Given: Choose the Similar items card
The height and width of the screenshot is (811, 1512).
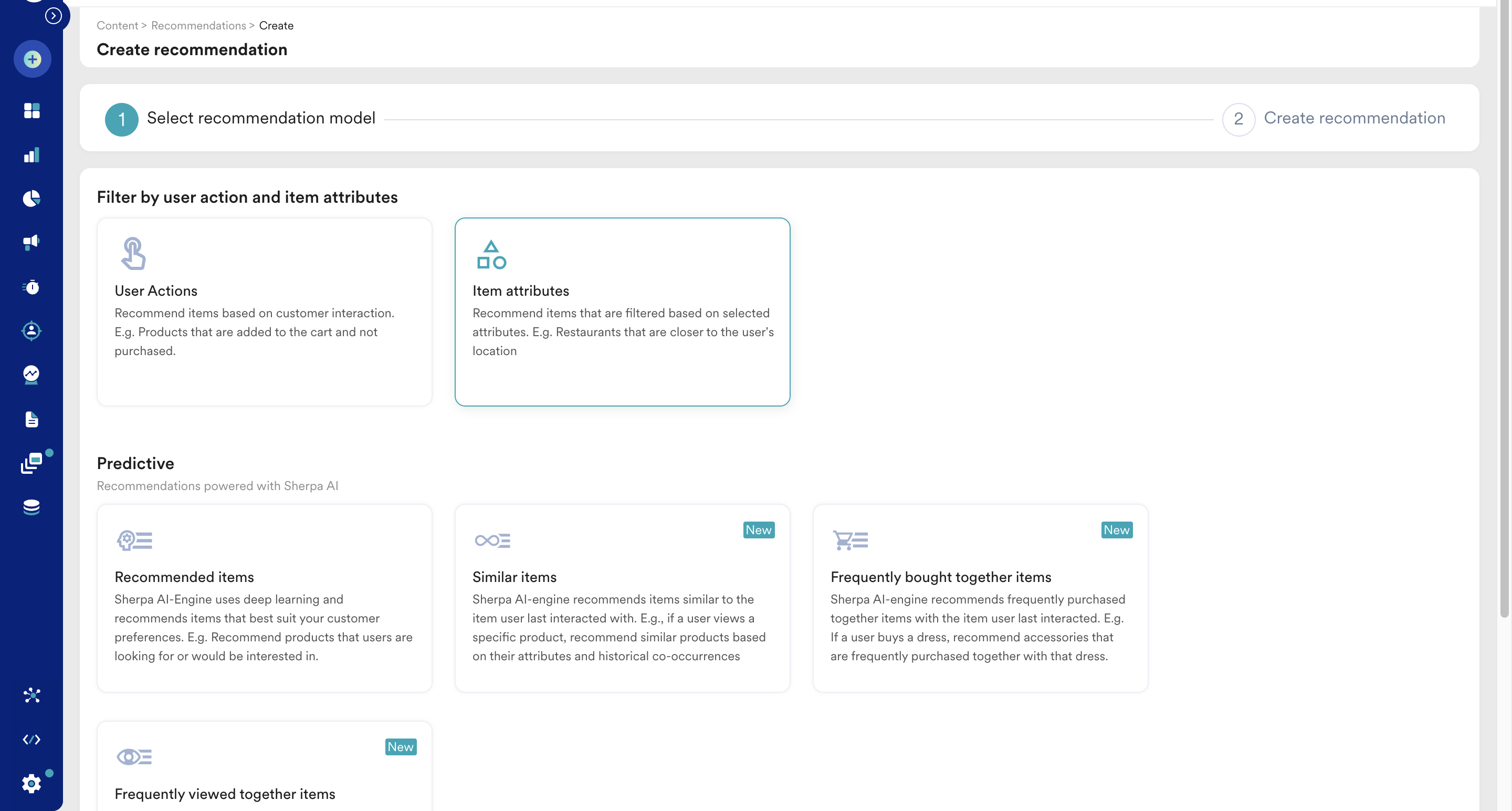Looking at the screenshot, I should tap(622, 598).
